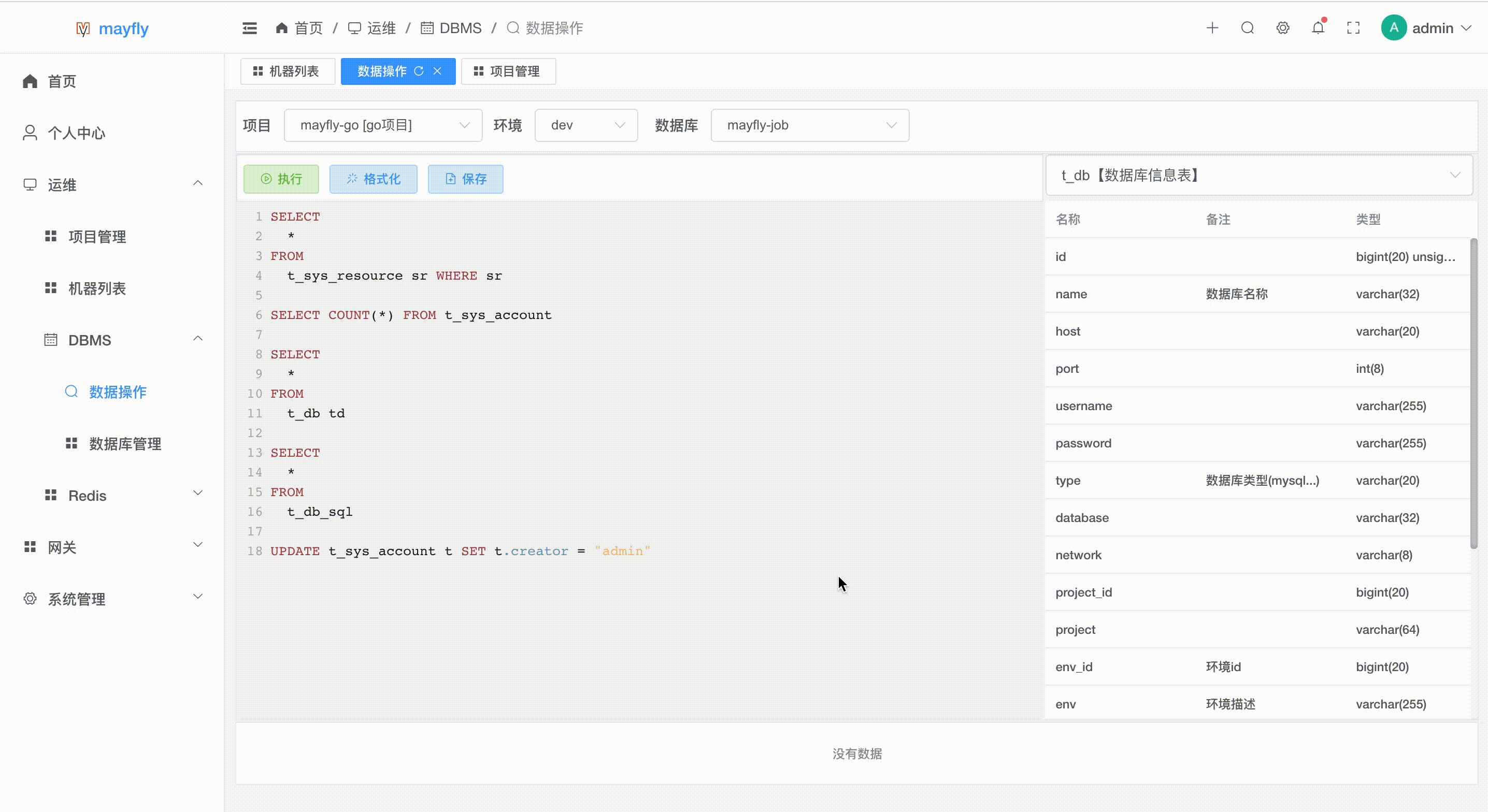Click the home icon in the breadcrumb
1488x812 pixels.
(x=282, y=27)
